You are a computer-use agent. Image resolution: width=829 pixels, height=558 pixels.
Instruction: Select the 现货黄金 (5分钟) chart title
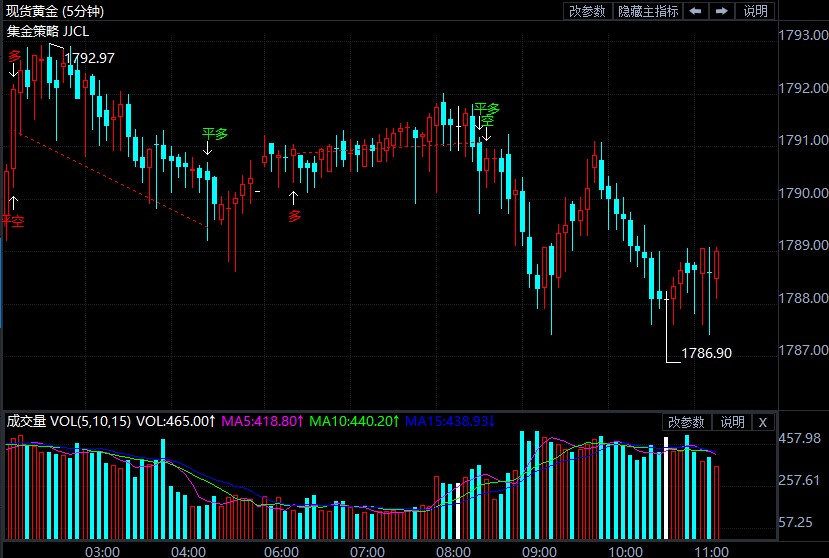click(x=55, y=11)
